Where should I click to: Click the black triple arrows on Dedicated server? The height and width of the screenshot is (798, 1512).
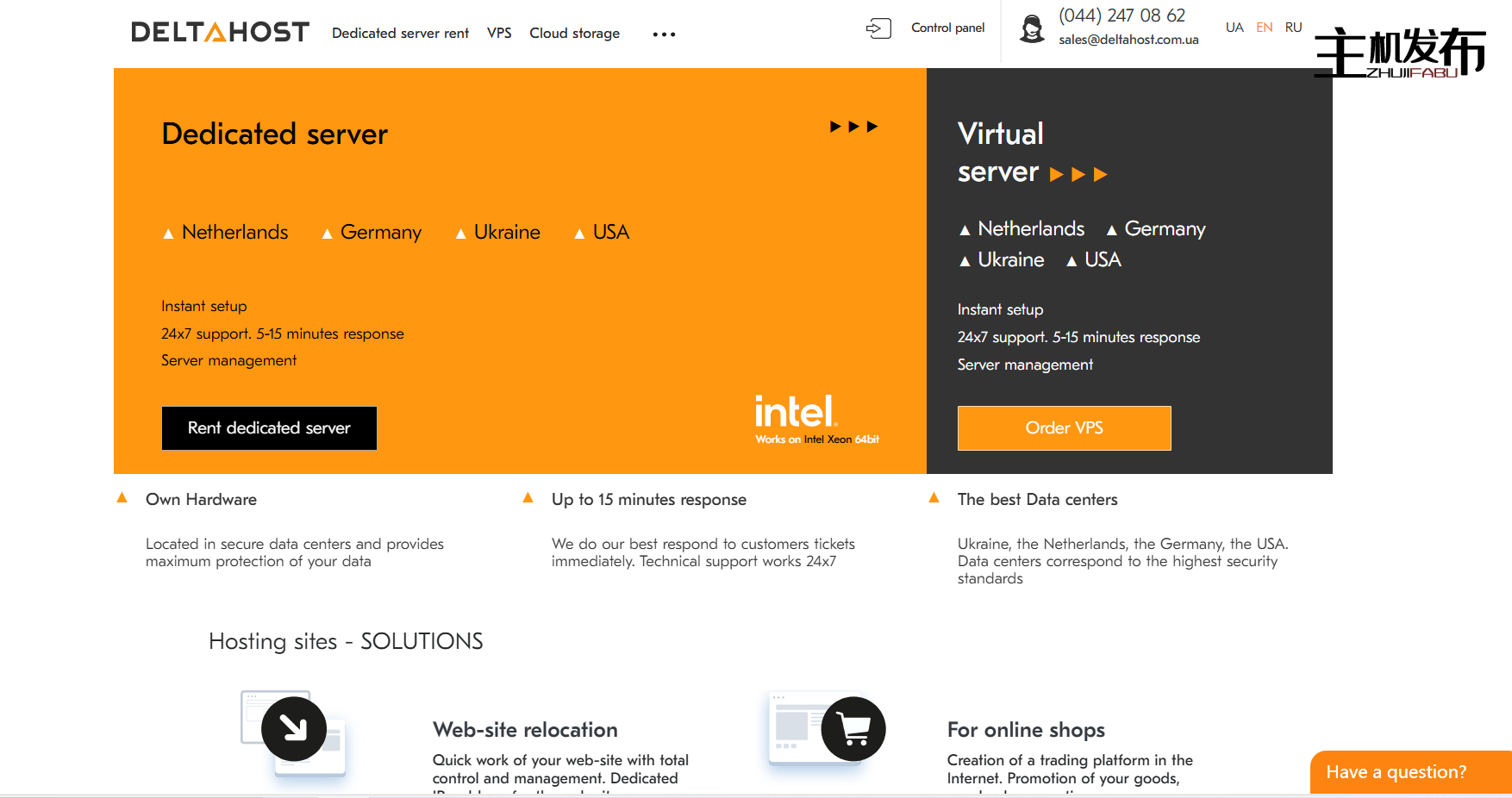click(853, 127)
